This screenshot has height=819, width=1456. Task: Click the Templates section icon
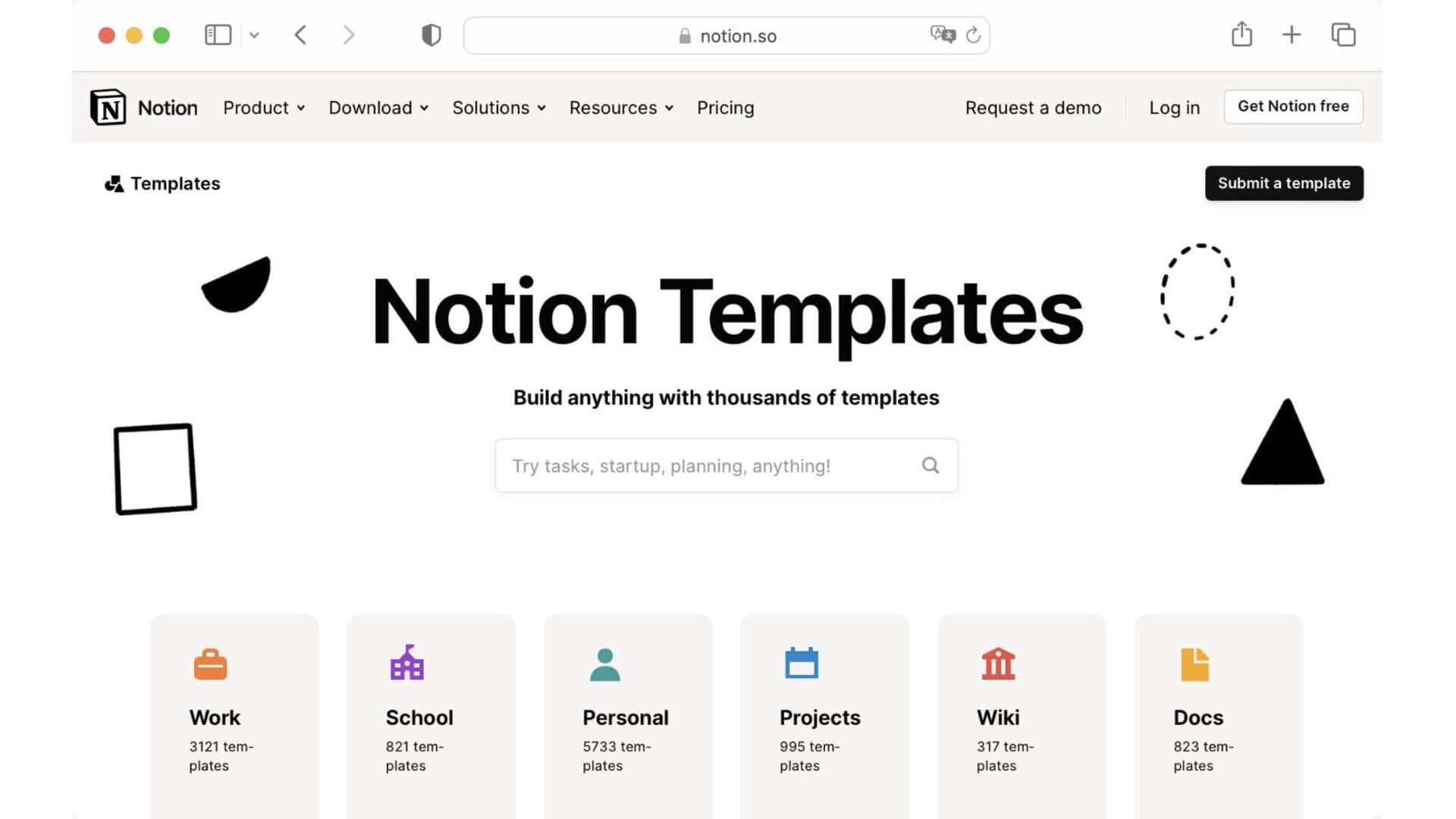click(113, 183)
